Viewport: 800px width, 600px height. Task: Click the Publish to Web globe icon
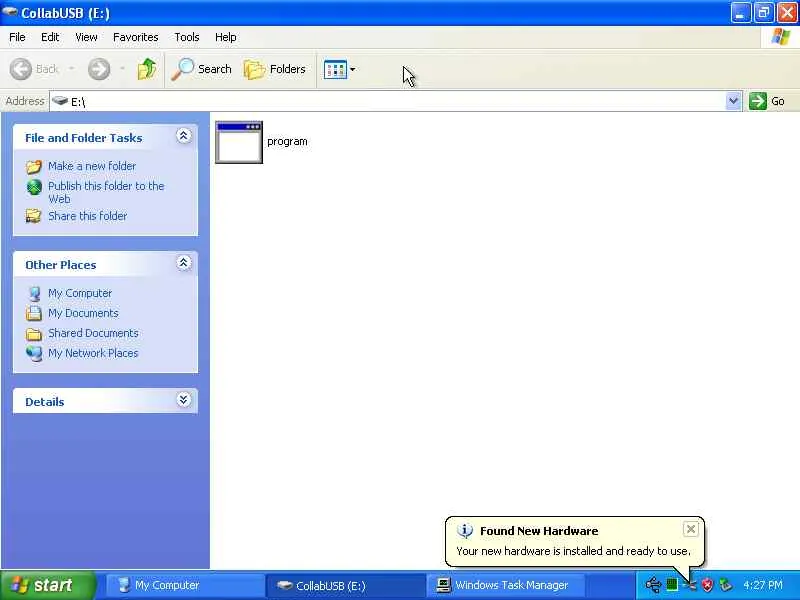pyautogui.click(x=34, y=187)
